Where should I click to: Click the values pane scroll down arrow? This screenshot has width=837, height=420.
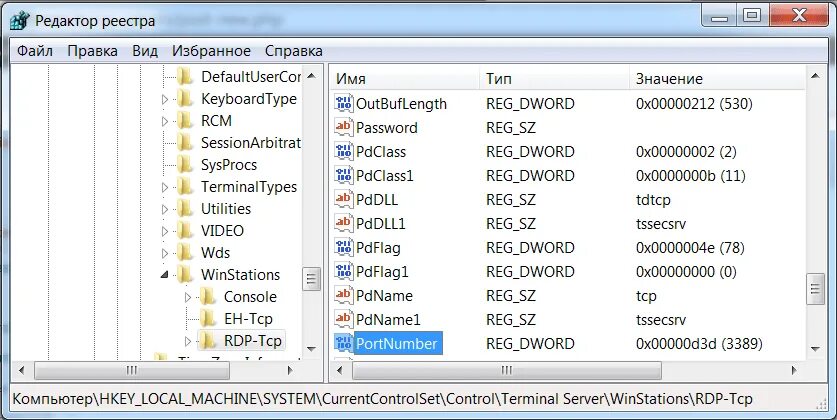815,349
